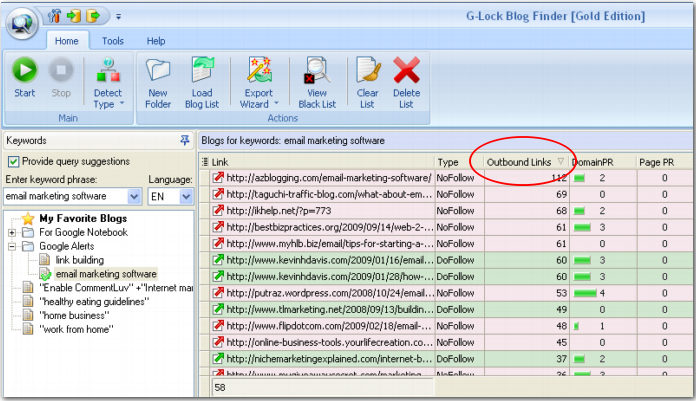Click in the keyword phrase input field

pos(65,196)
